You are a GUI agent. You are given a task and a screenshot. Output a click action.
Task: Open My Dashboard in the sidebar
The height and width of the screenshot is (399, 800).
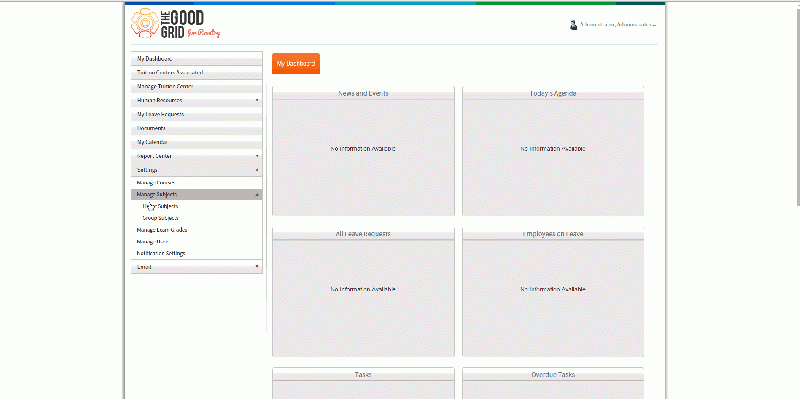click(196, 59)
